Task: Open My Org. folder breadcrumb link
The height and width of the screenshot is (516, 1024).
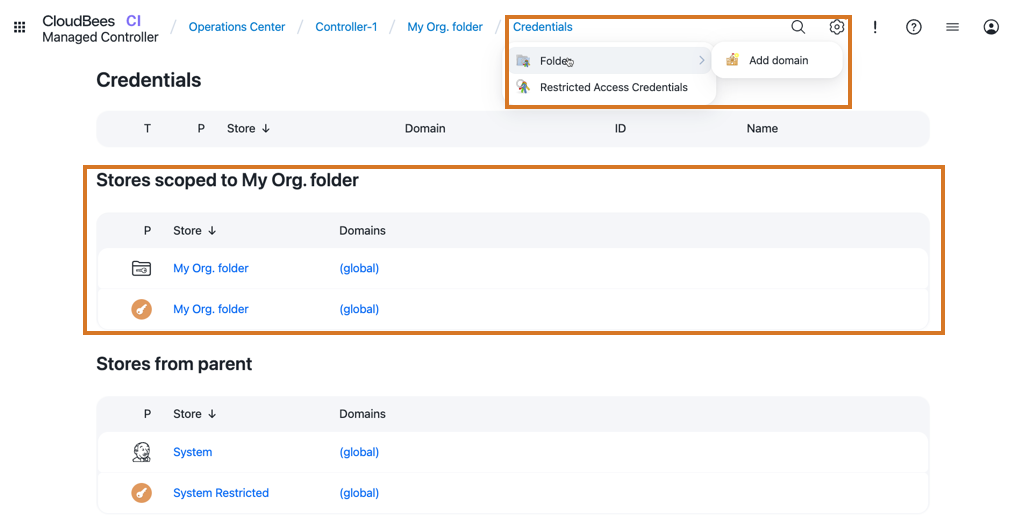Action: tap(445, 27)
